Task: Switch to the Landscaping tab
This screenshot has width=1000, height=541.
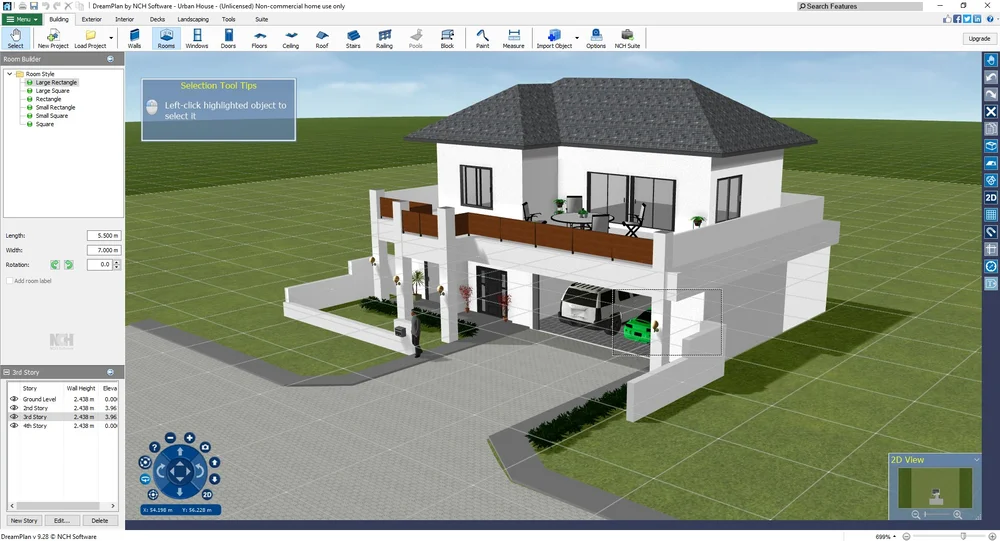Action: coord(193,19)
